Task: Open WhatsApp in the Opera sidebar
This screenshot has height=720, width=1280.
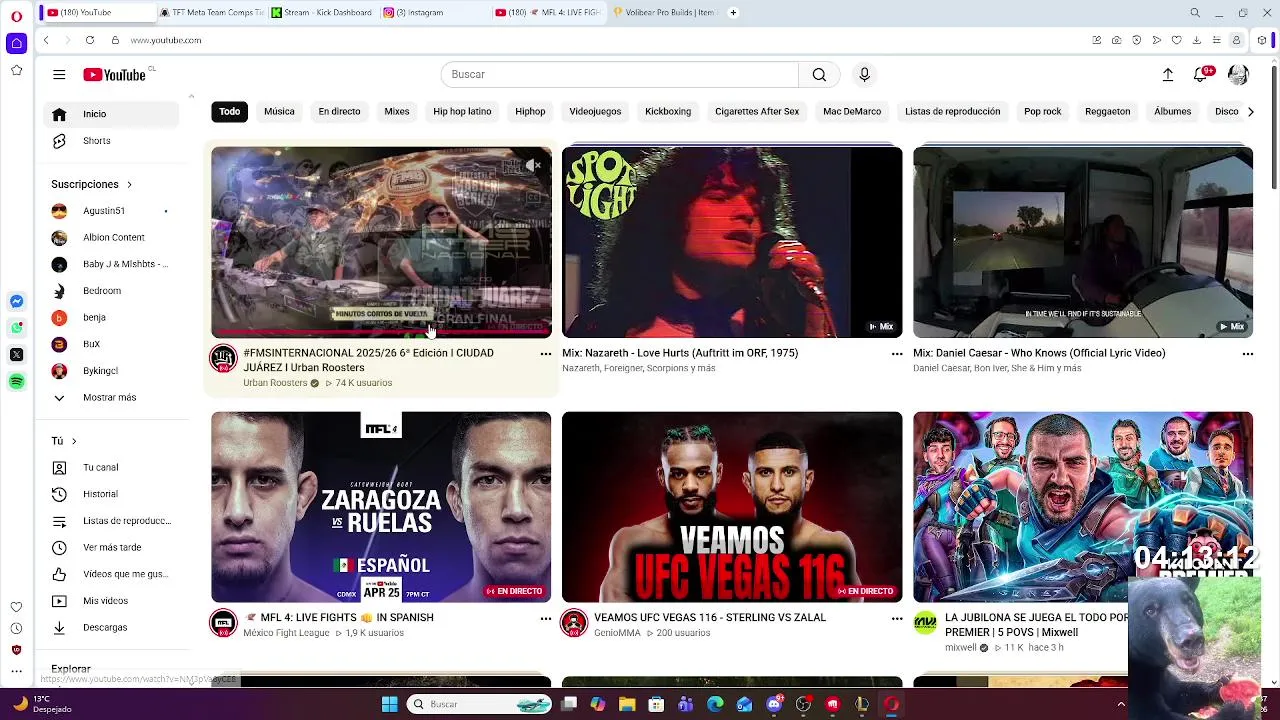Action: (16, 328)
